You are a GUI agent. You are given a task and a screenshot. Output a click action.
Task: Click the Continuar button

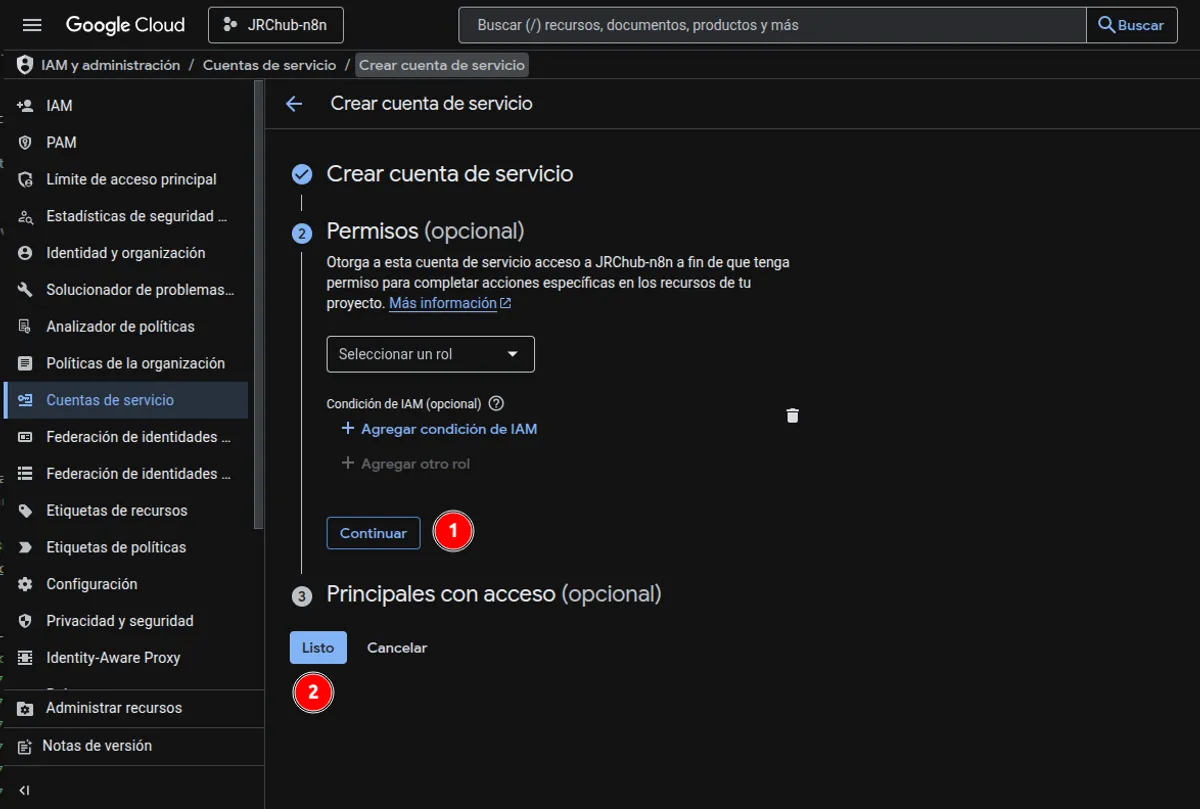pyautogui.click(x=373, y=533)
